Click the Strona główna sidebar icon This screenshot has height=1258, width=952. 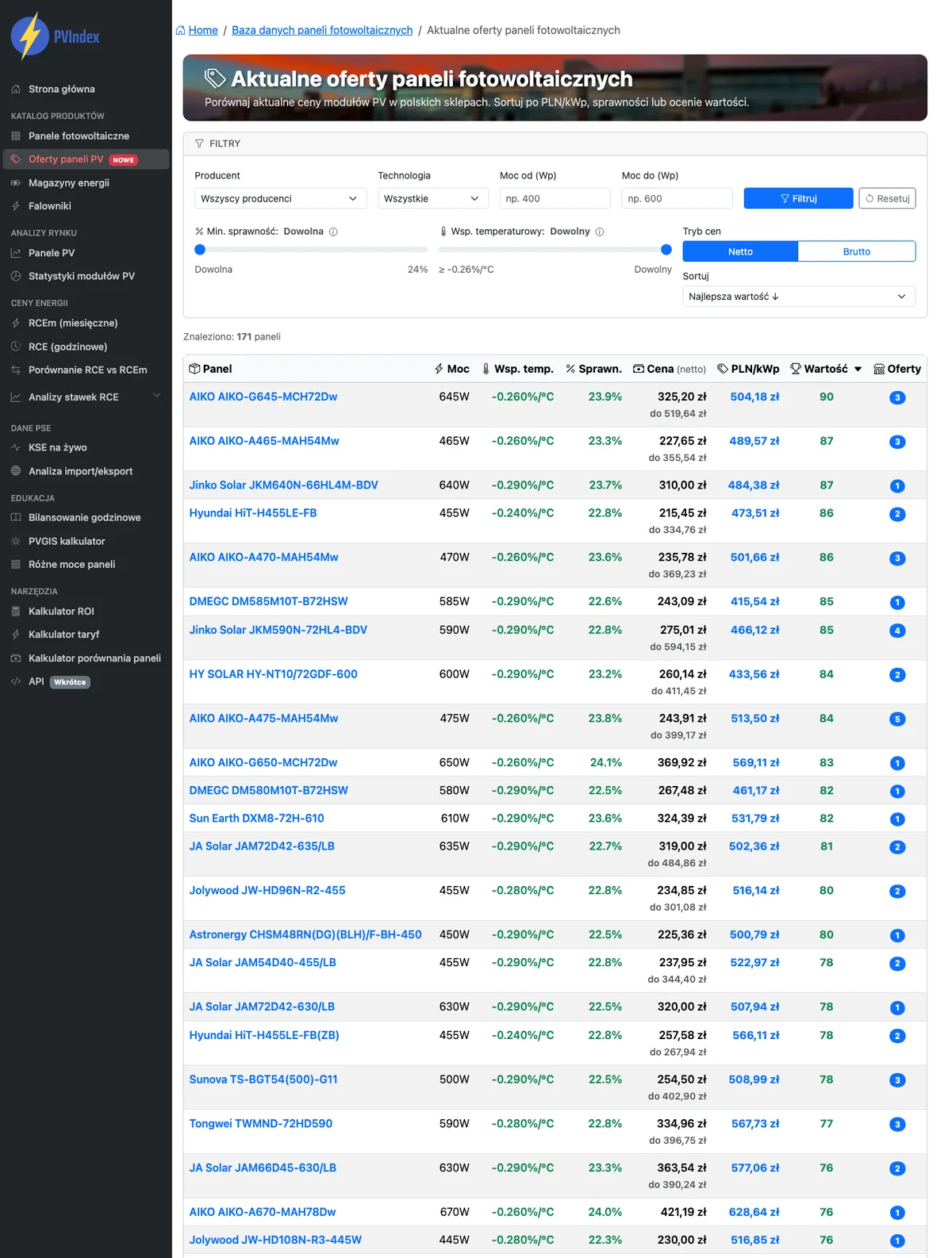pos(16,89)
